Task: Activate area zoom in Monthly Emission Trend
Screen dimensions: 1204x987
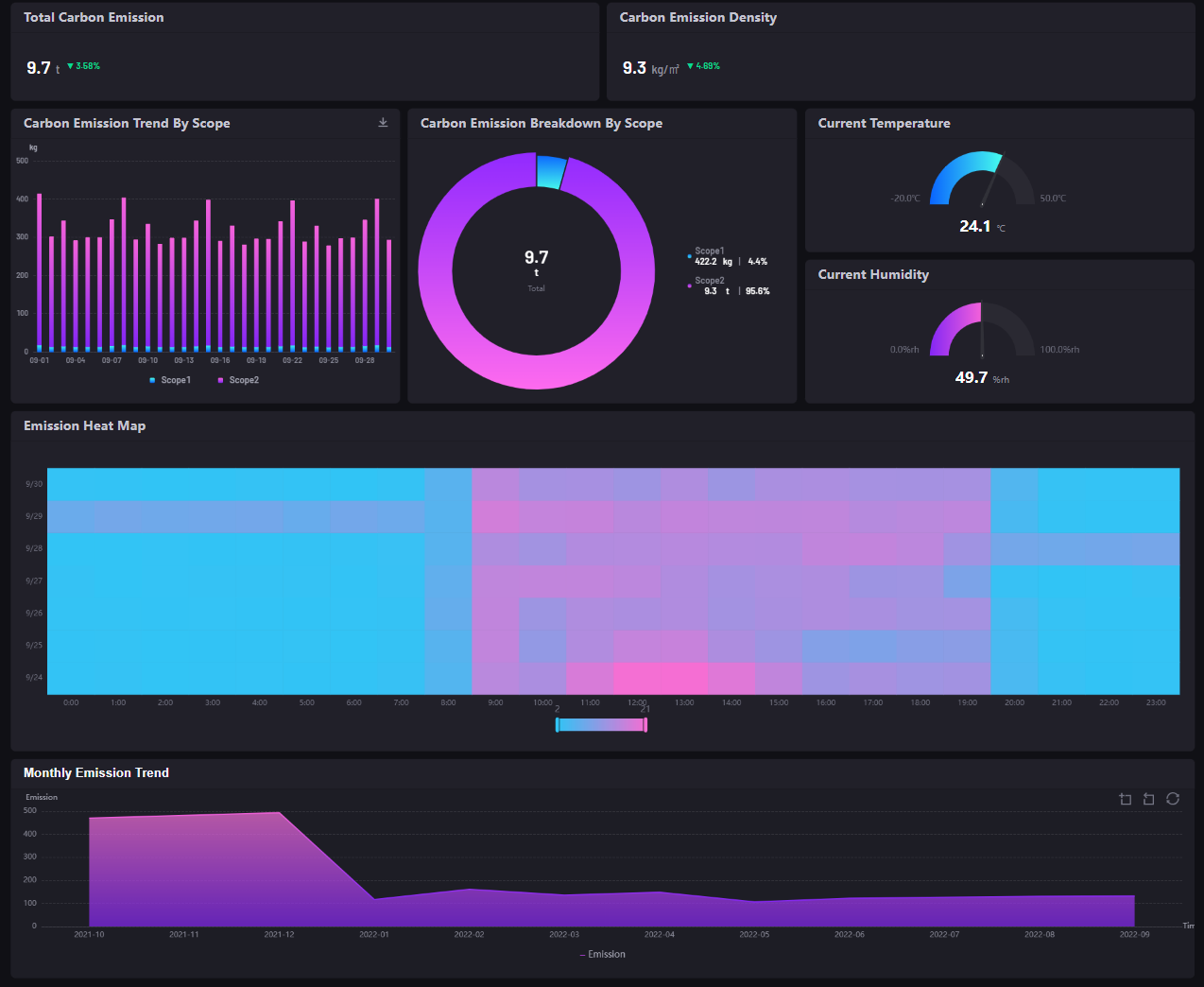Action: tap(1125, 799)
